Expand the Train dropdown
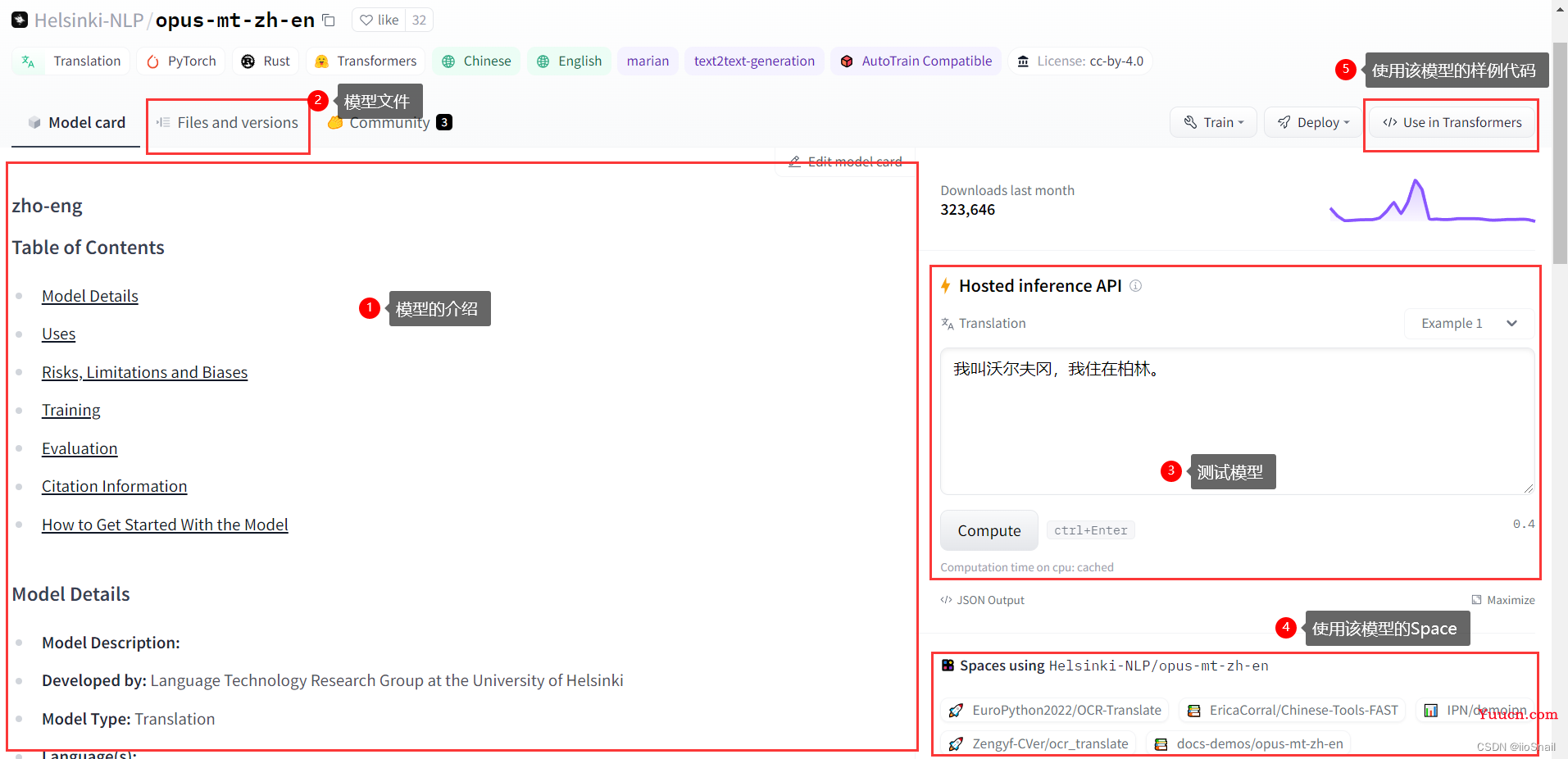This screenshot has width=1568, height=759. [x=1213, y=122]
